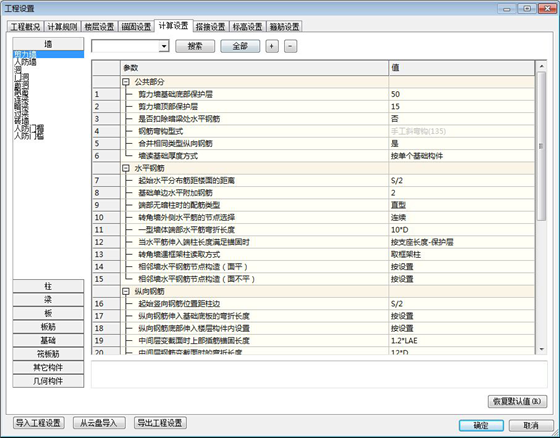The image size is (560, 438).
Task: Collapse the 纵向钢筋 section
Action: point(126,292)
